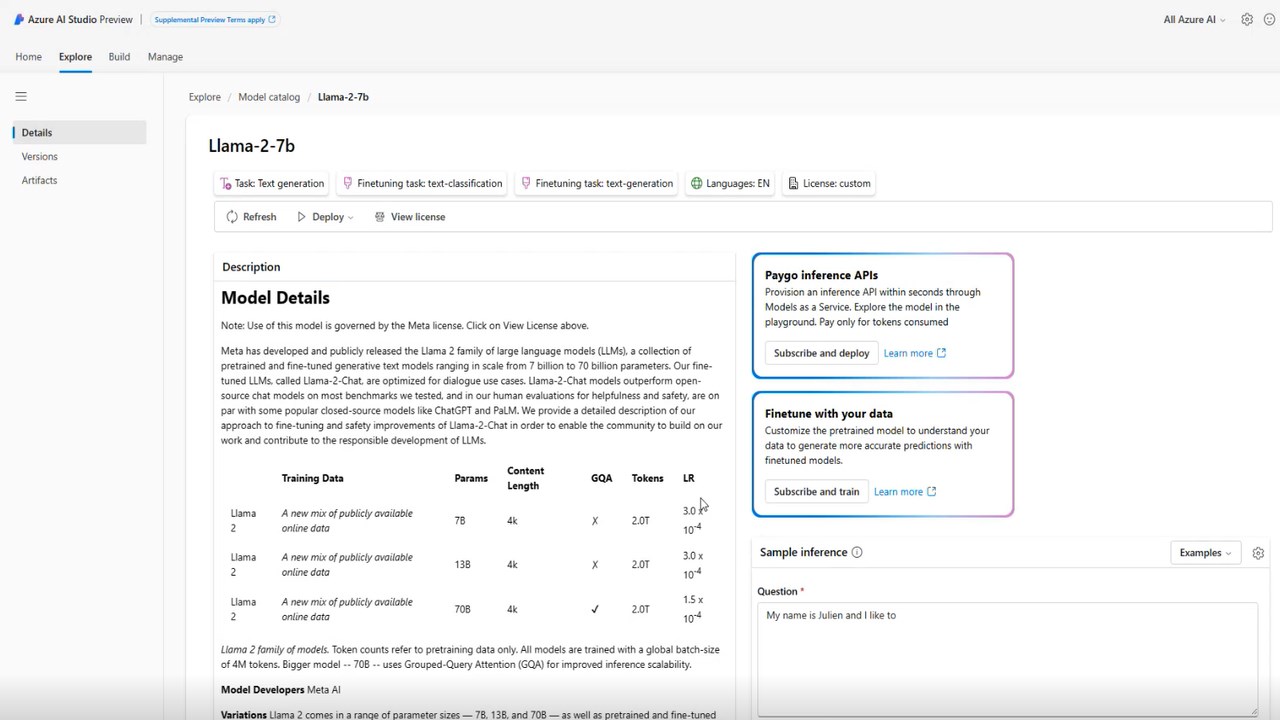This screenshot has height=720, width=1280.
Task: Click the GQA column header
Action: (x=601, y=478)
